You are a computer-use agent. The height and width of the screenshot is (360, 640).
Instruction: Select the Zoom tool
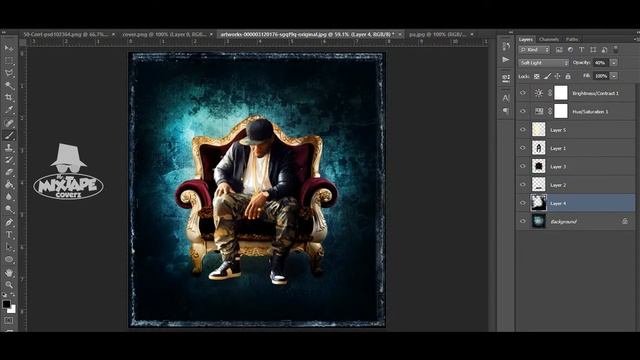(x=9, y=284)
